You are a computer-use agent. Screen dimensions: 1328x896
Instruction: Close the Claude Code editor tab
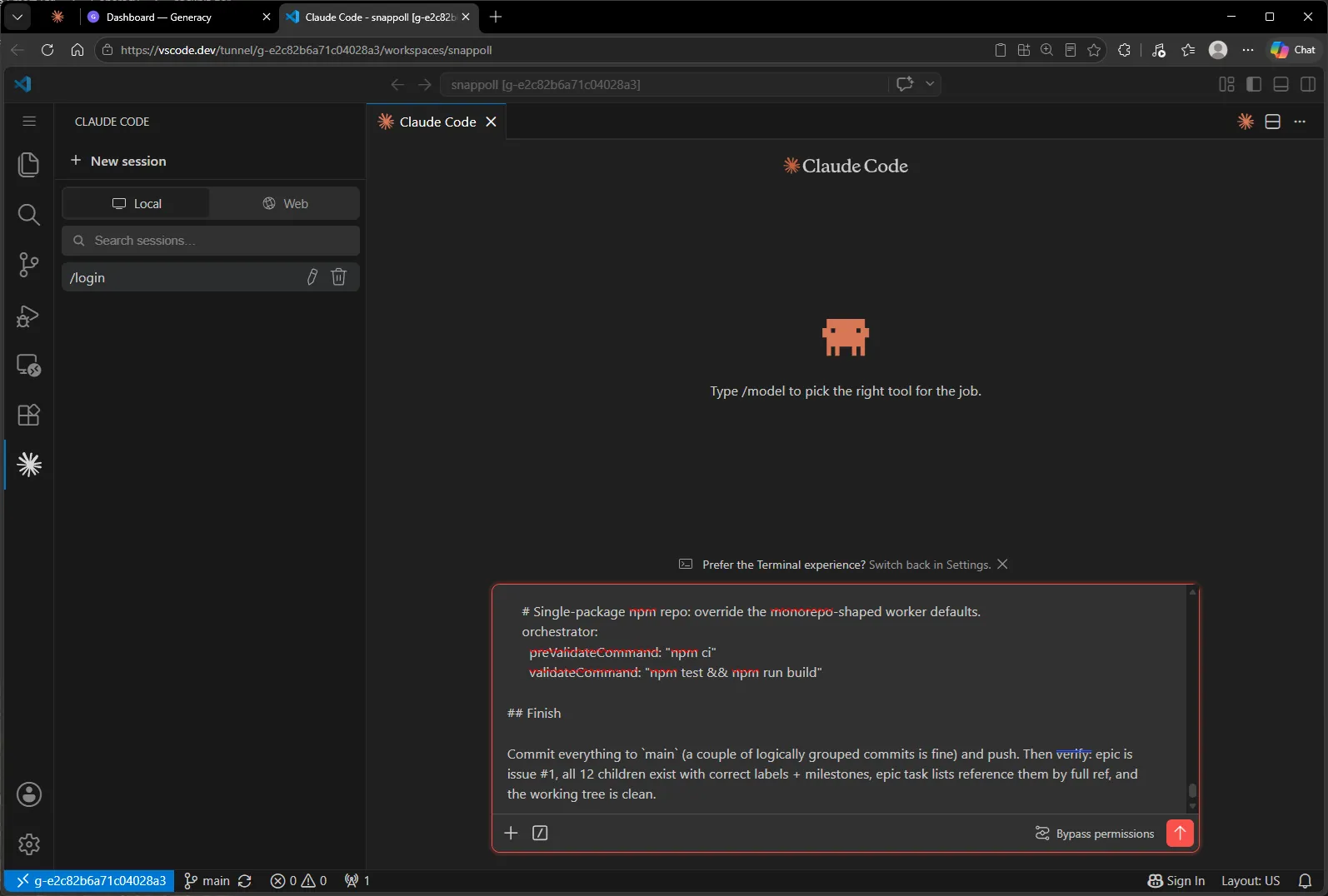tap(492, 122)
